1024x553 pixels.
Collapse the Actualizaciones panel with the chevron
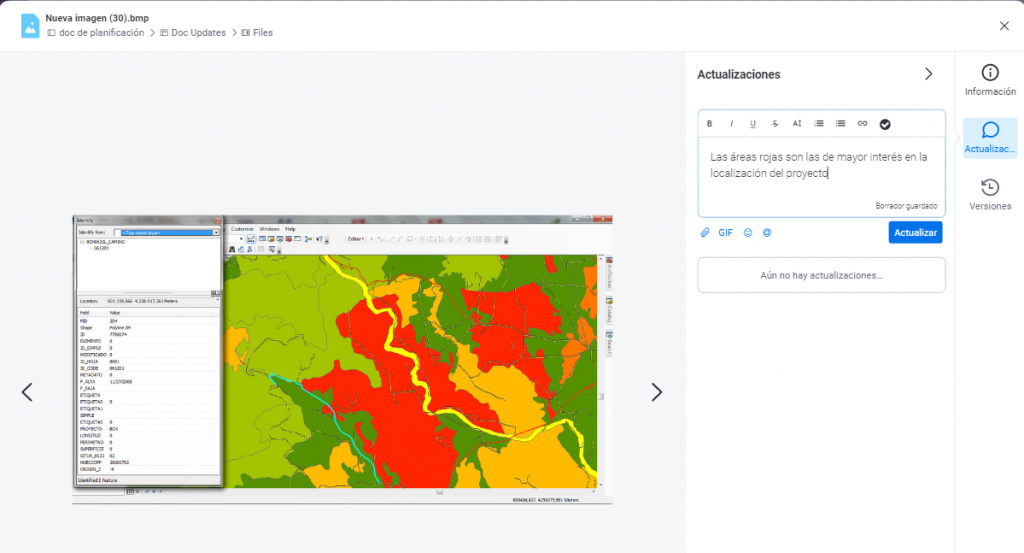[928, 74]
